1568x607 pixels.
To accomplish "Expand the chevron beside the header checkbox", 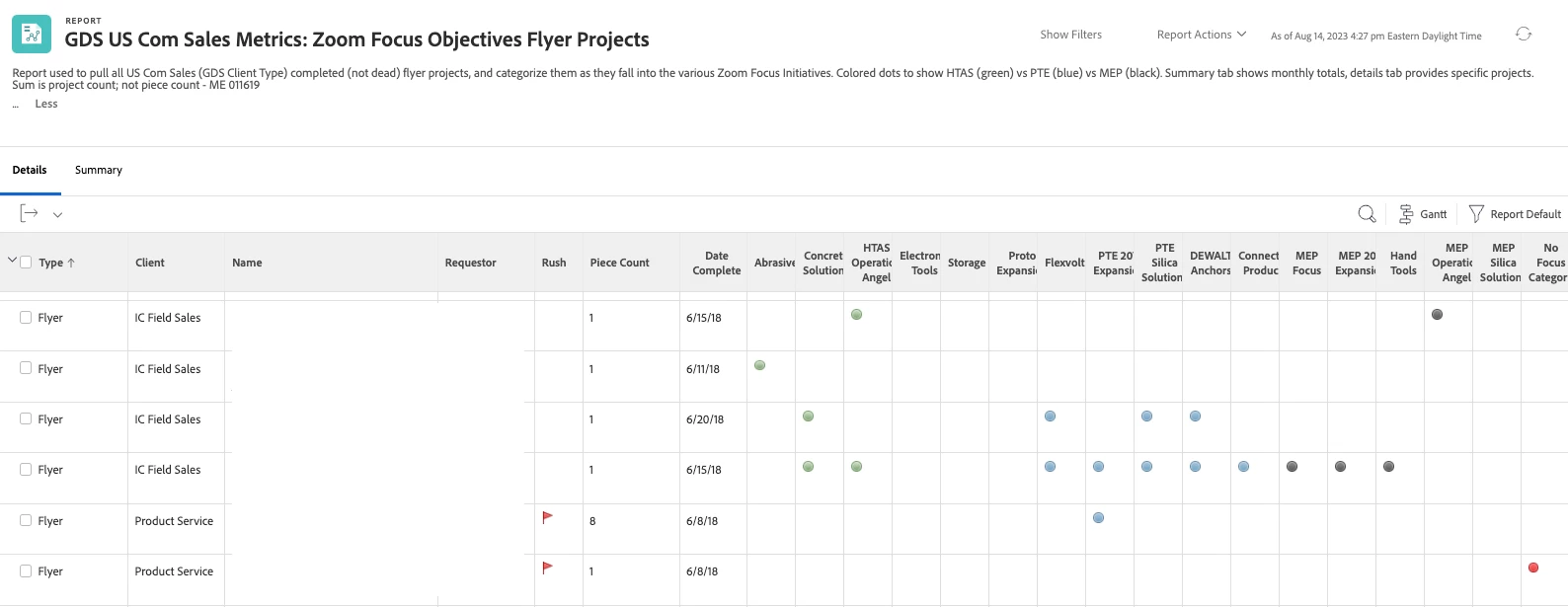I will tap(12, 261).
